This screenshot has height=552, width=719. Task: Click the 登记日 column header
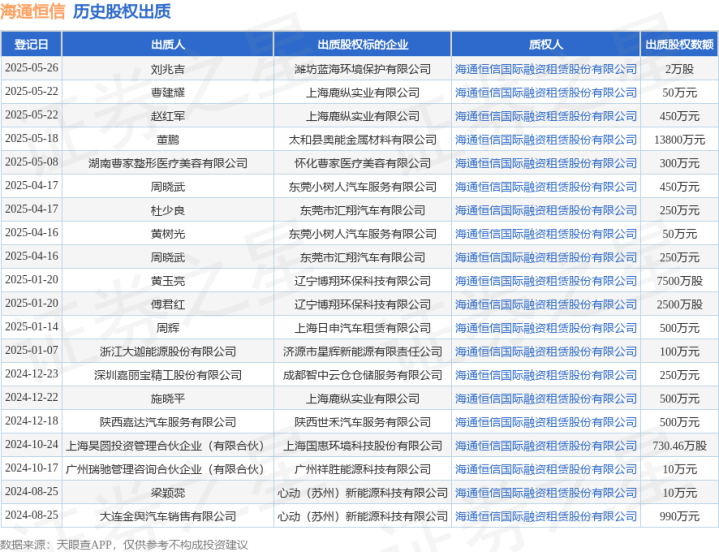point(31,44)
